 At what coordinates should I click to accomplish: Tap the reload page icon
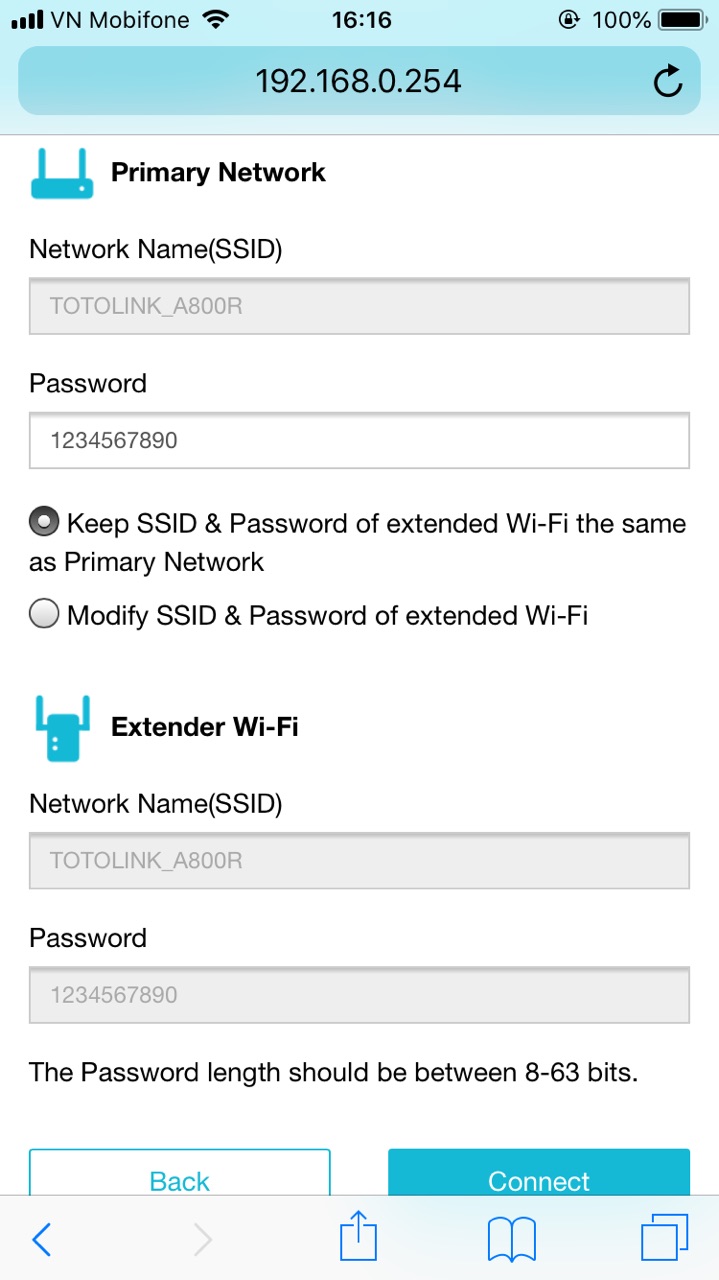pos(668,82)
